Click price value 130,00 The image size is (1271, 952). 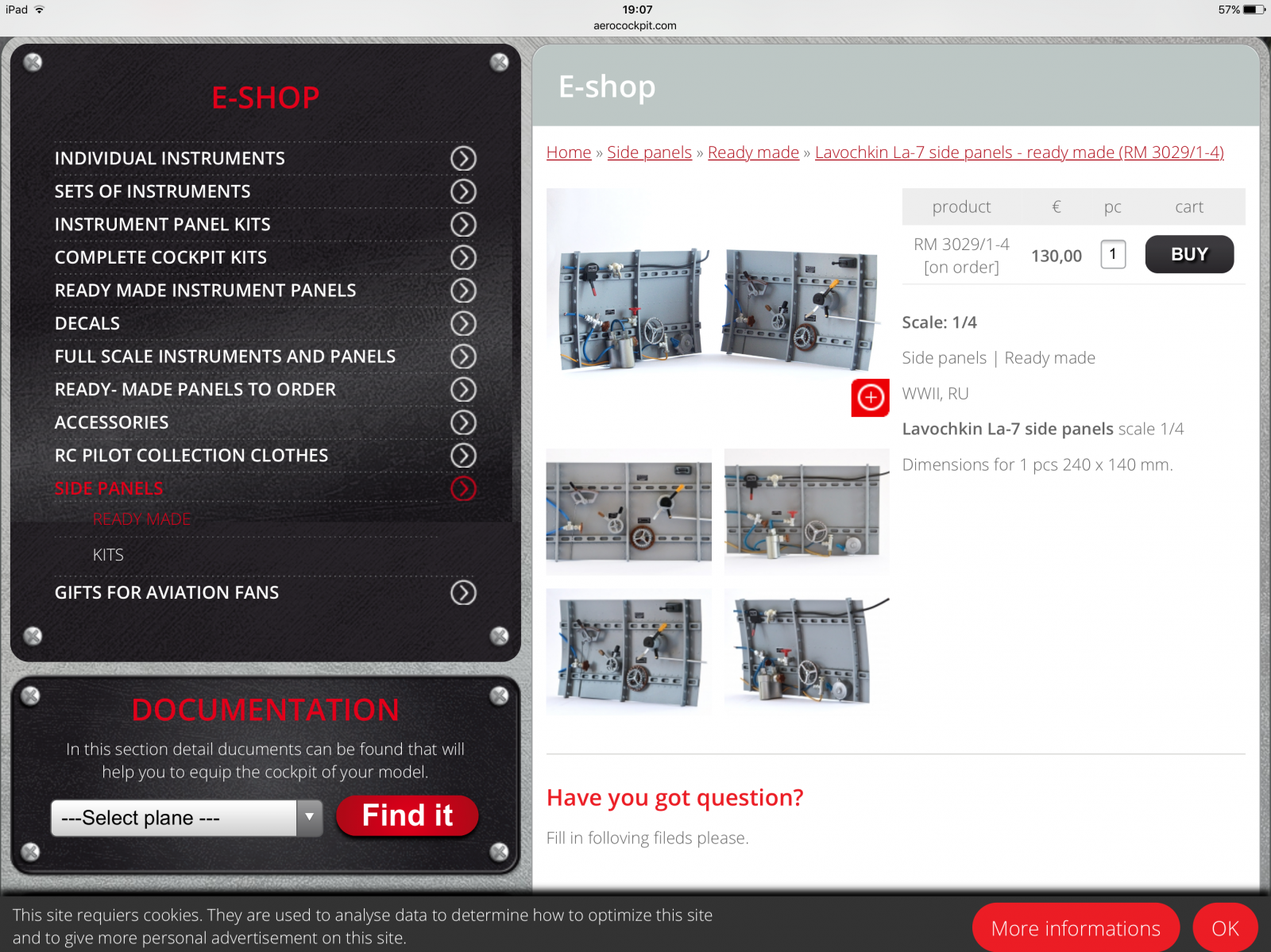pyautogui.click(x=1057, y=256)
